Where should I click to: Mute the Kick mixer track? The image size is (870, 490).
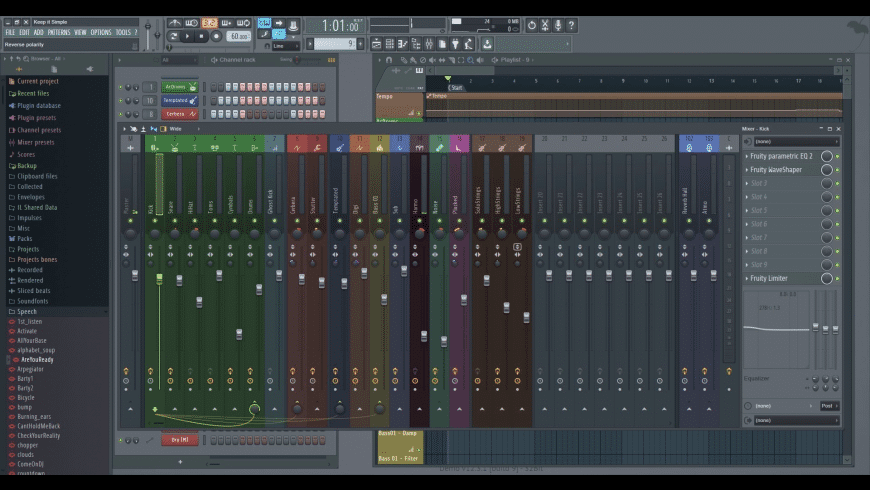[x=154, y=219]
